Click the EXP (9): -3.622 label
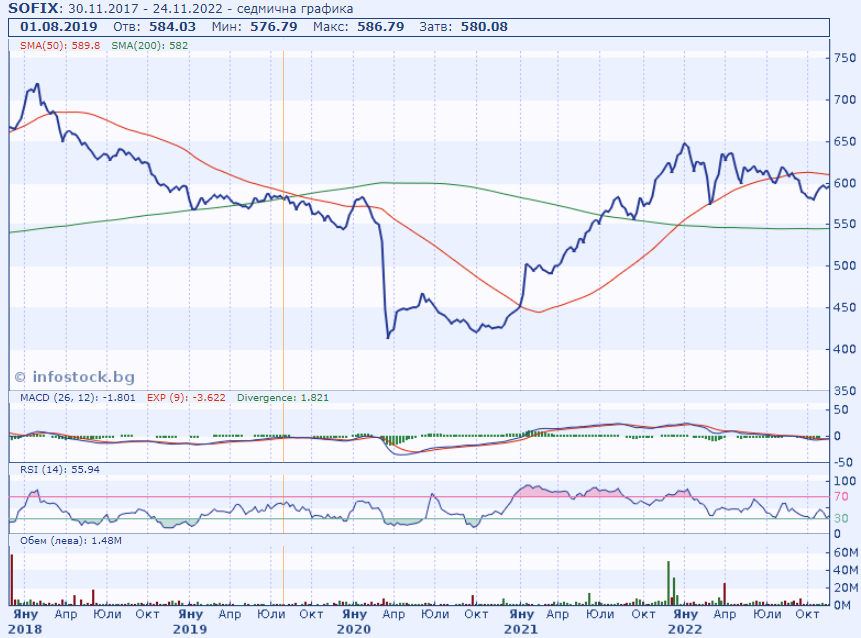Screen dimensions: 861x638 [x=186, y=398]
